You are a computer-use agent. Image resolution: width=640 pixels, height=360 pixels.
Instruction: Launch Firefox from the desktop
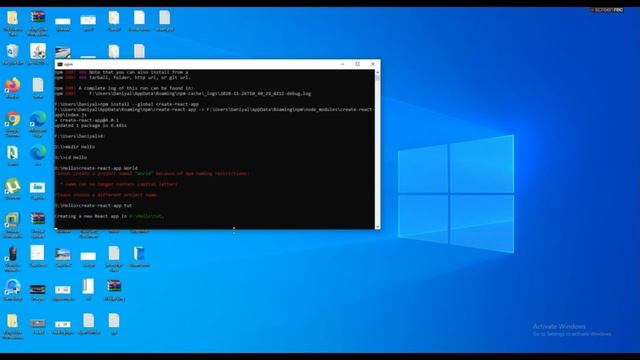click(13, 86)
